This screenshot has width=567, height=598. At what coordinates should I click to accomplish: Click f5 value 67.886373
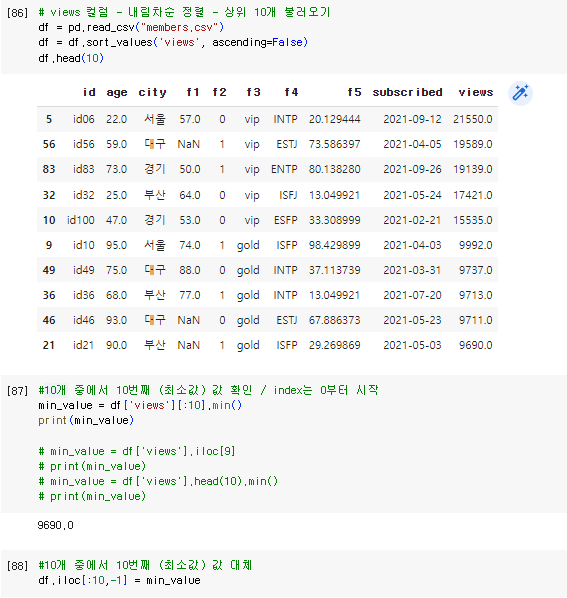tap(334, 320)
